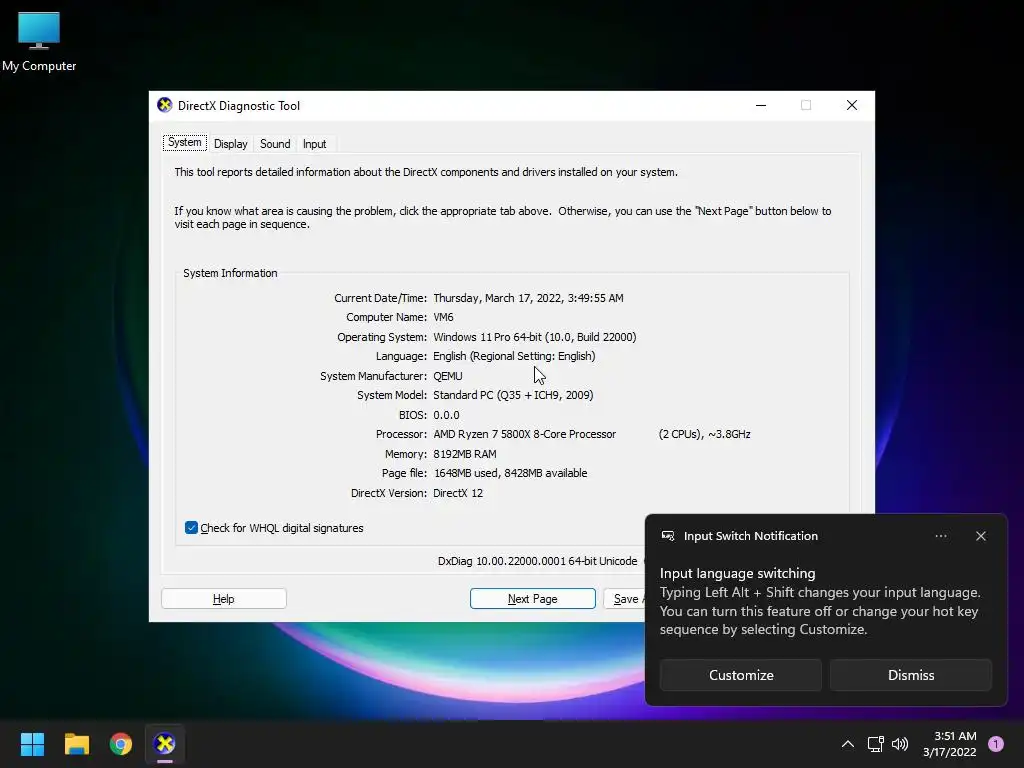This screenshot has width=1024, height=768.
Task: Click the partially hidden Save button
Action: click(625, 599)
